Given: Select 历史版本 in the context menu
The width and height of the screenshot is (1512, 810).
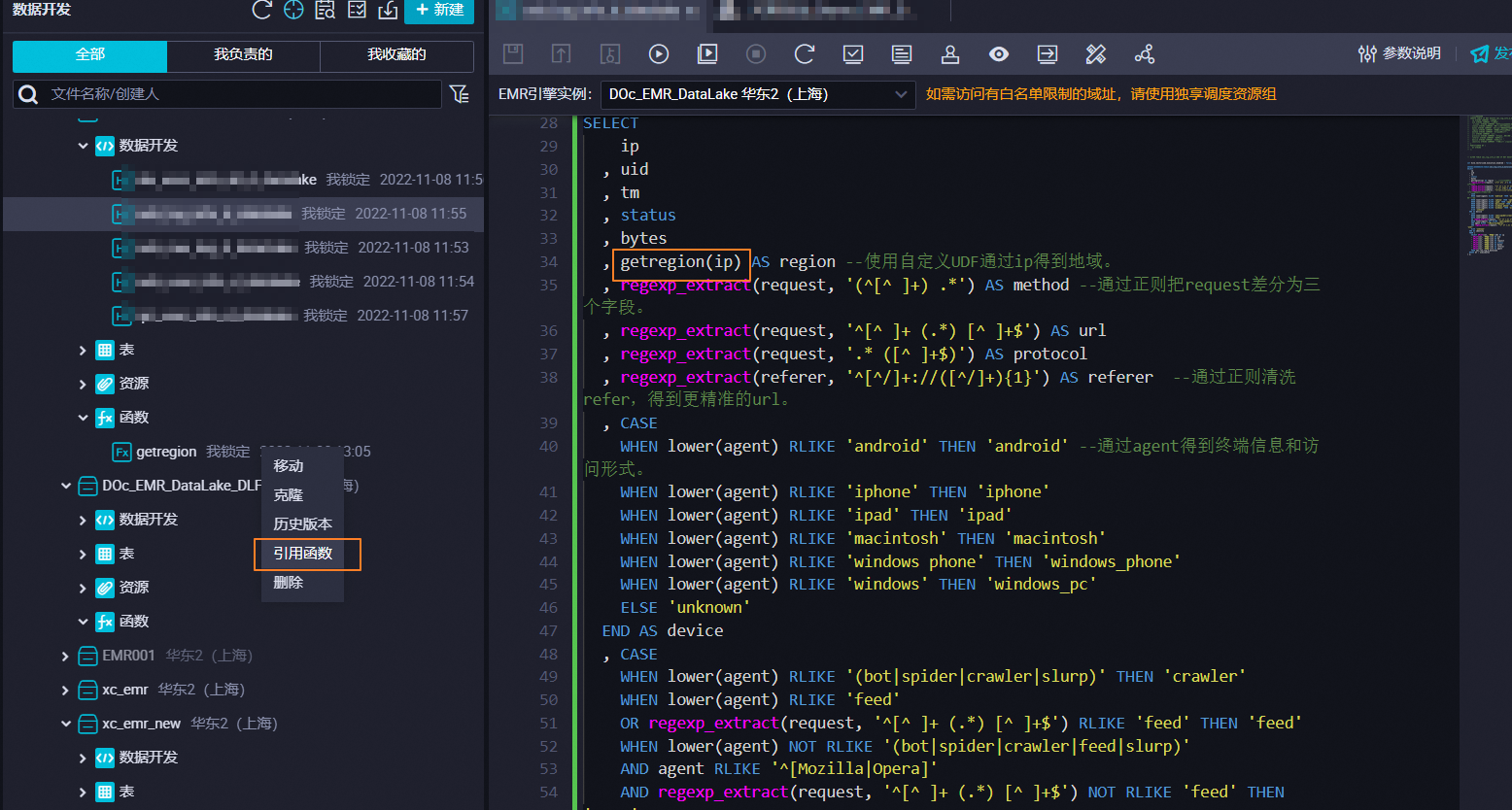Looking at the screenshot, I should click(302, 524).
